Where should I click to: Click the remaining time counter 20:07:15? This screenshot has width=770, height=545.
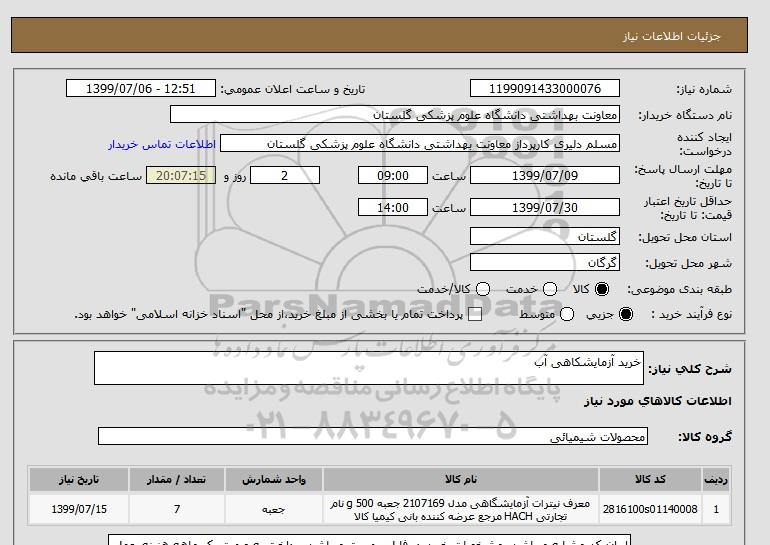(181, 175)
